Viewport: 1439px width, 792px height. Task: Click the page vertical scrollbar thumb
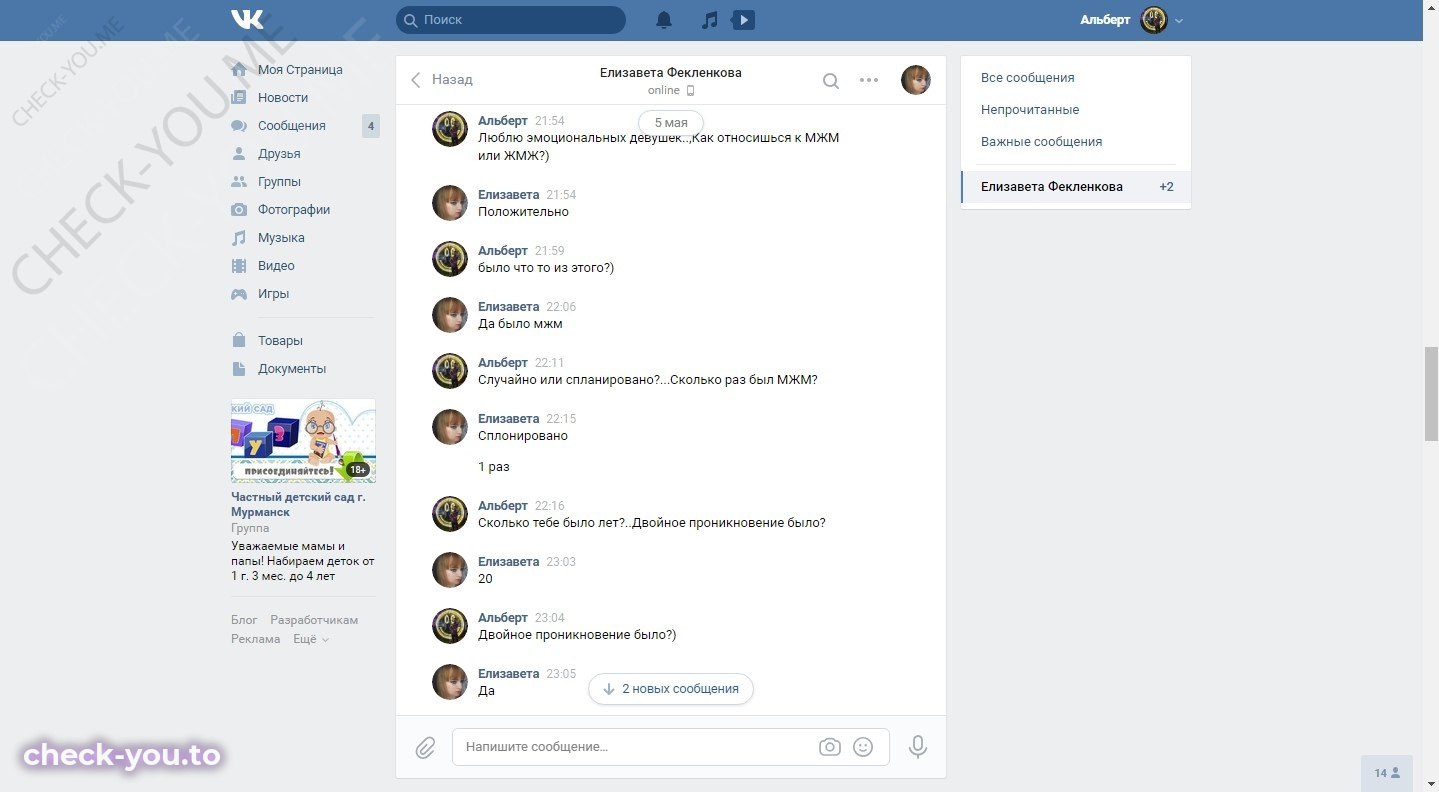(1431, 394)
